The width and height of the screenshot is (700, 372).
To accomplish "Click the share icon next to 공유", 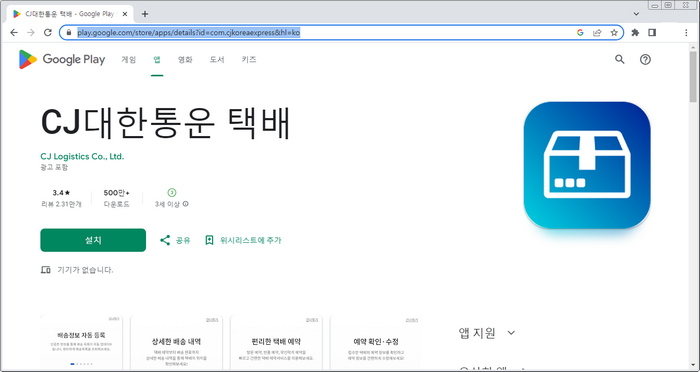I will click(165, 240).
